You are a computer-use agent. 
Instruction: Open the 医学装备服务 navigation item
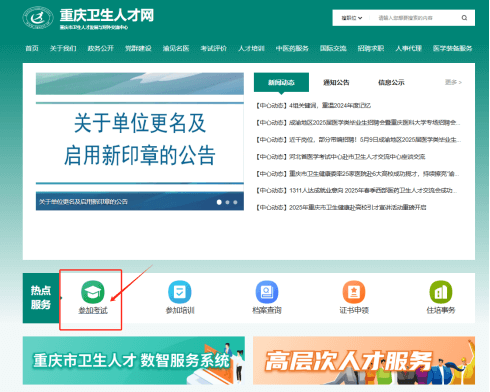[x=453, y=48]
